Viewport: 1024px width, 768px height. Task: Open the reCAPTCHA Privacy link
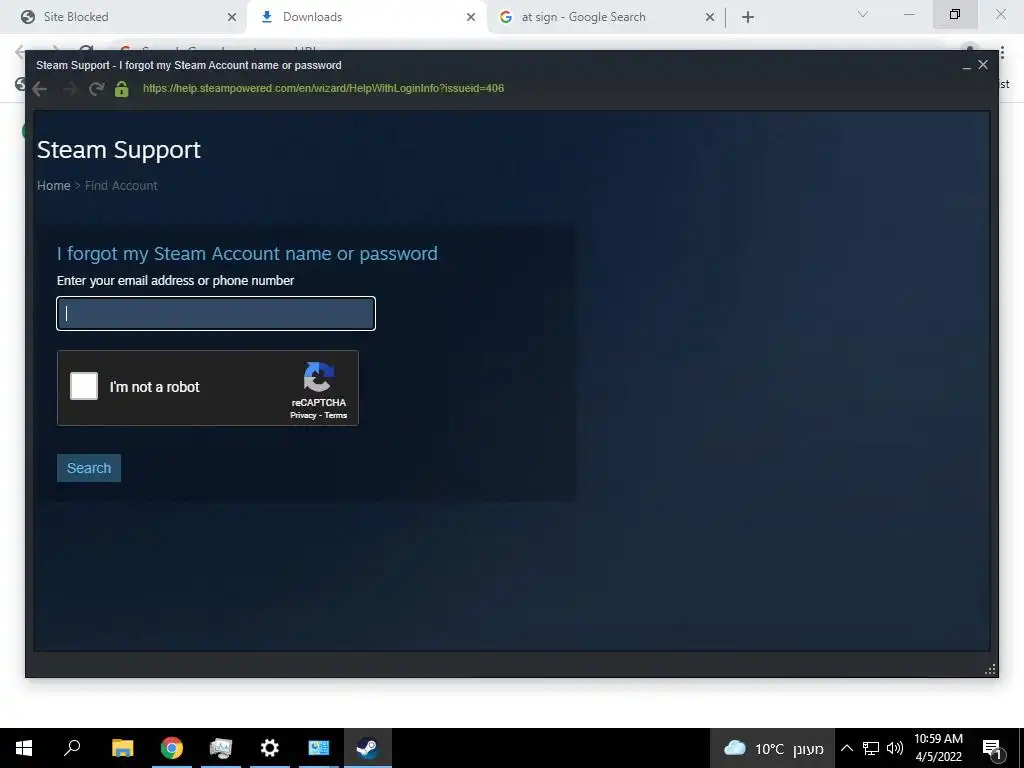(303, 415)
